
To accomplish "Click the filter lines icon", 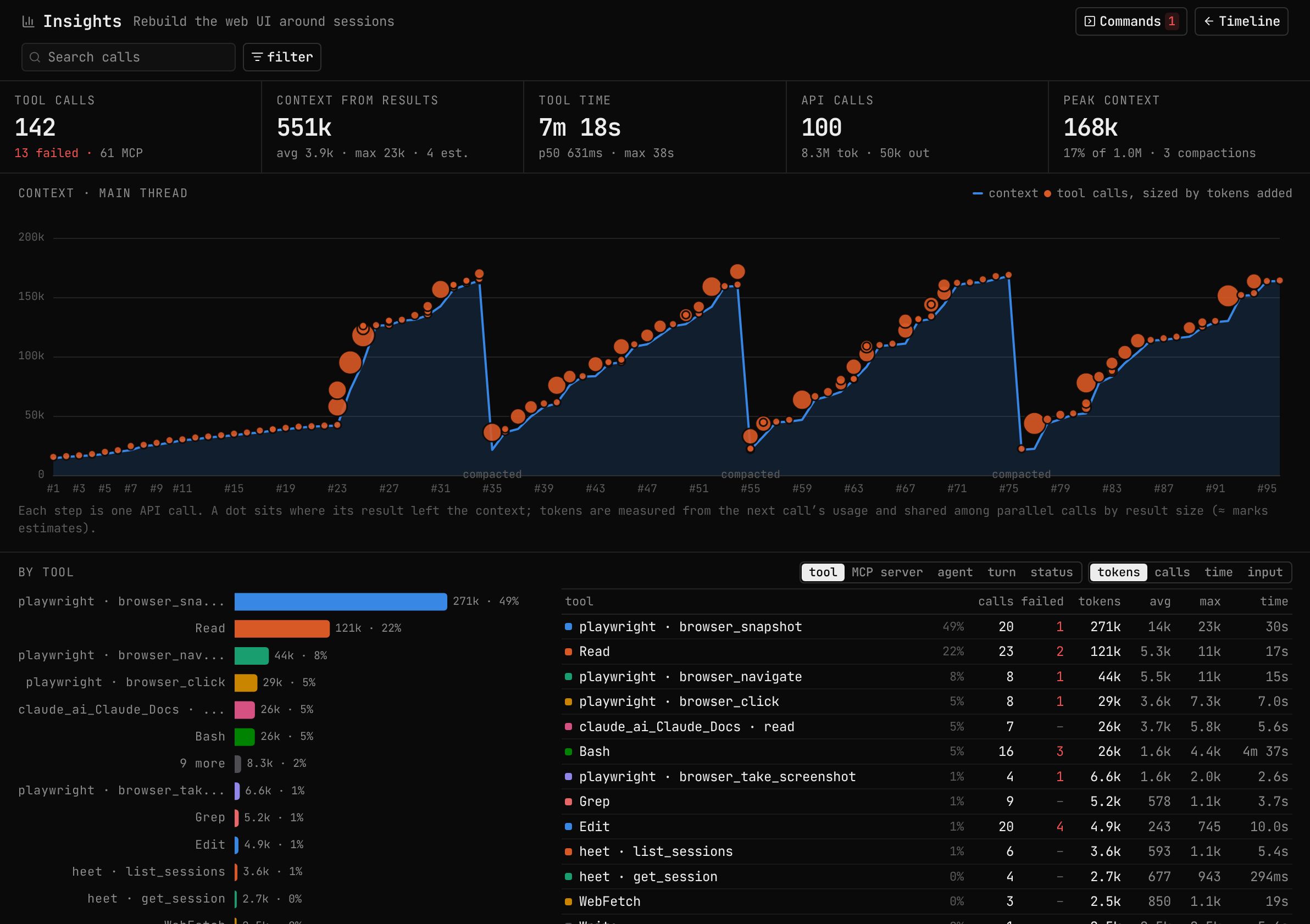I will [x=257, y=57].
